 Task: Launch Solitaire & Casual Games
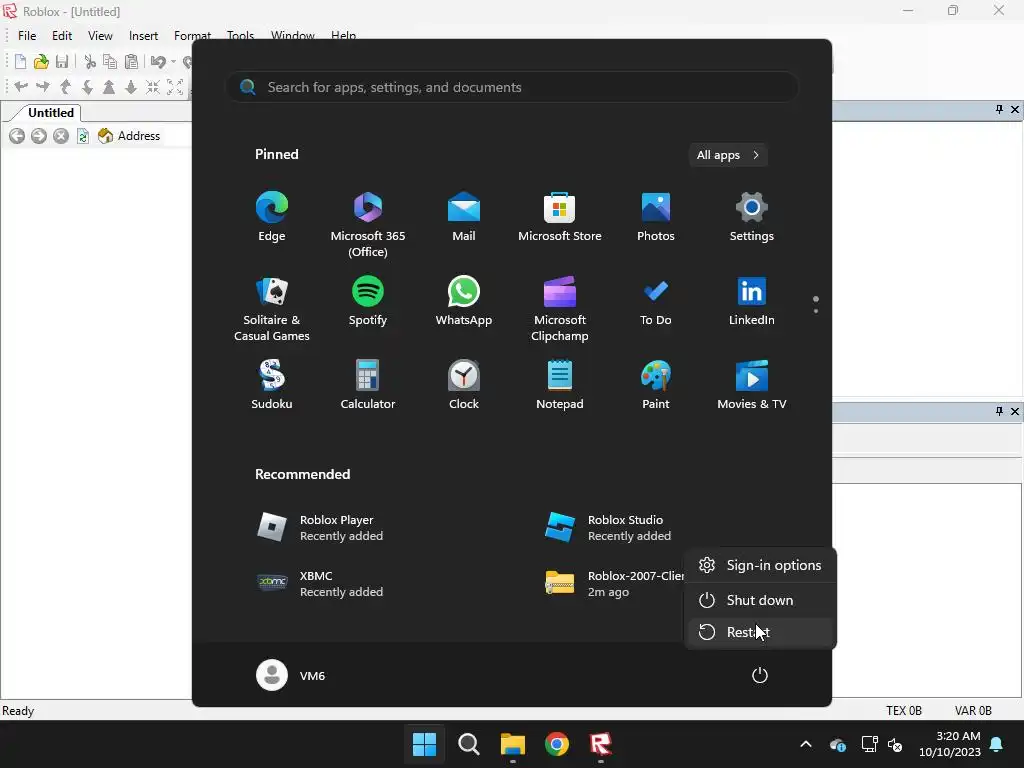272,308
